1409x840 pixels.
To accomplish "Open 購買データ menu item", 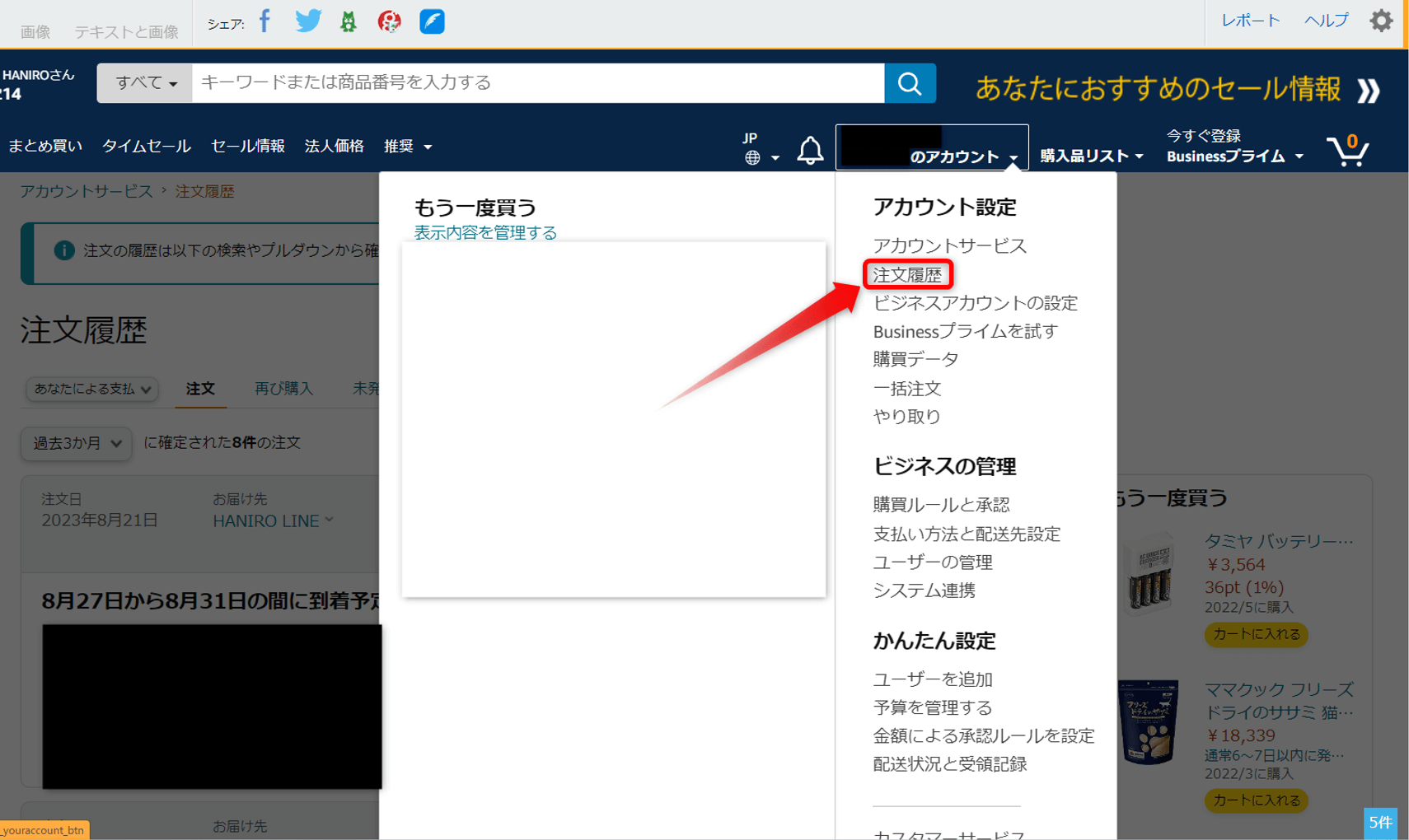I will pos(915,360).
